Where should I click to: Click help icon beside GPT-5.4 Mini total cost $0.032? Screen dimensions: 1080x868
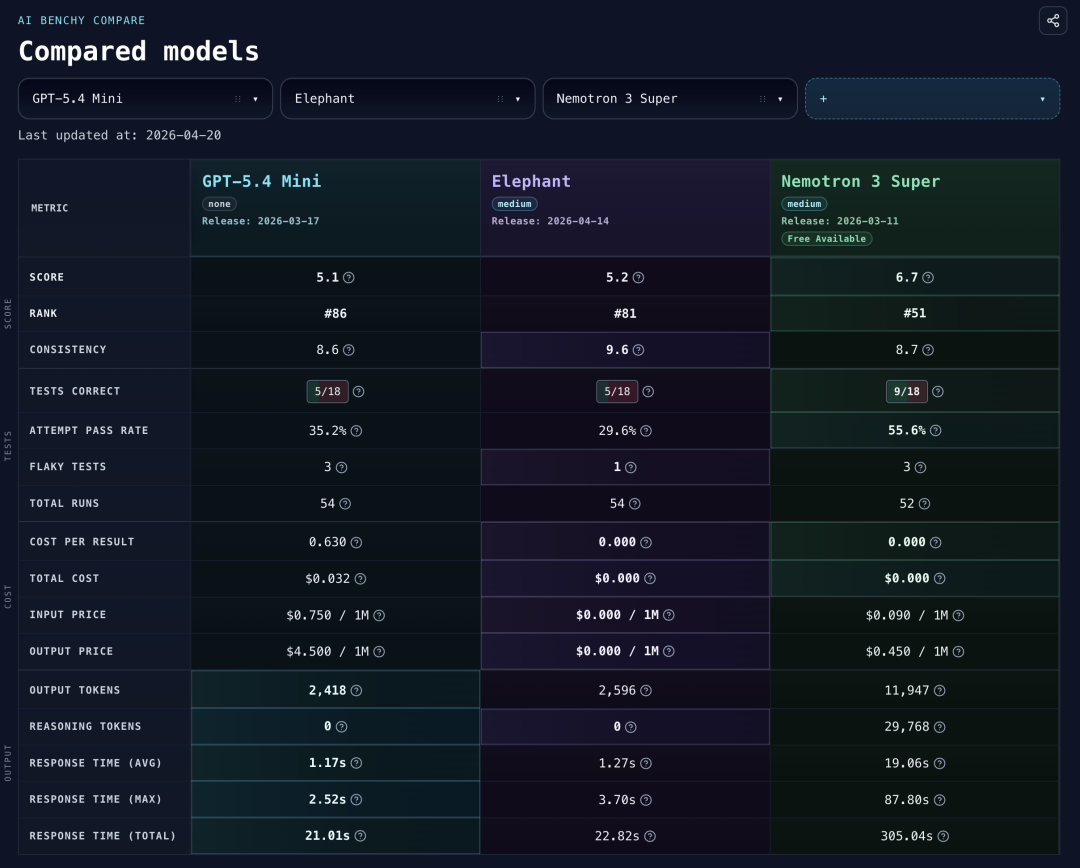click(360, 578)
